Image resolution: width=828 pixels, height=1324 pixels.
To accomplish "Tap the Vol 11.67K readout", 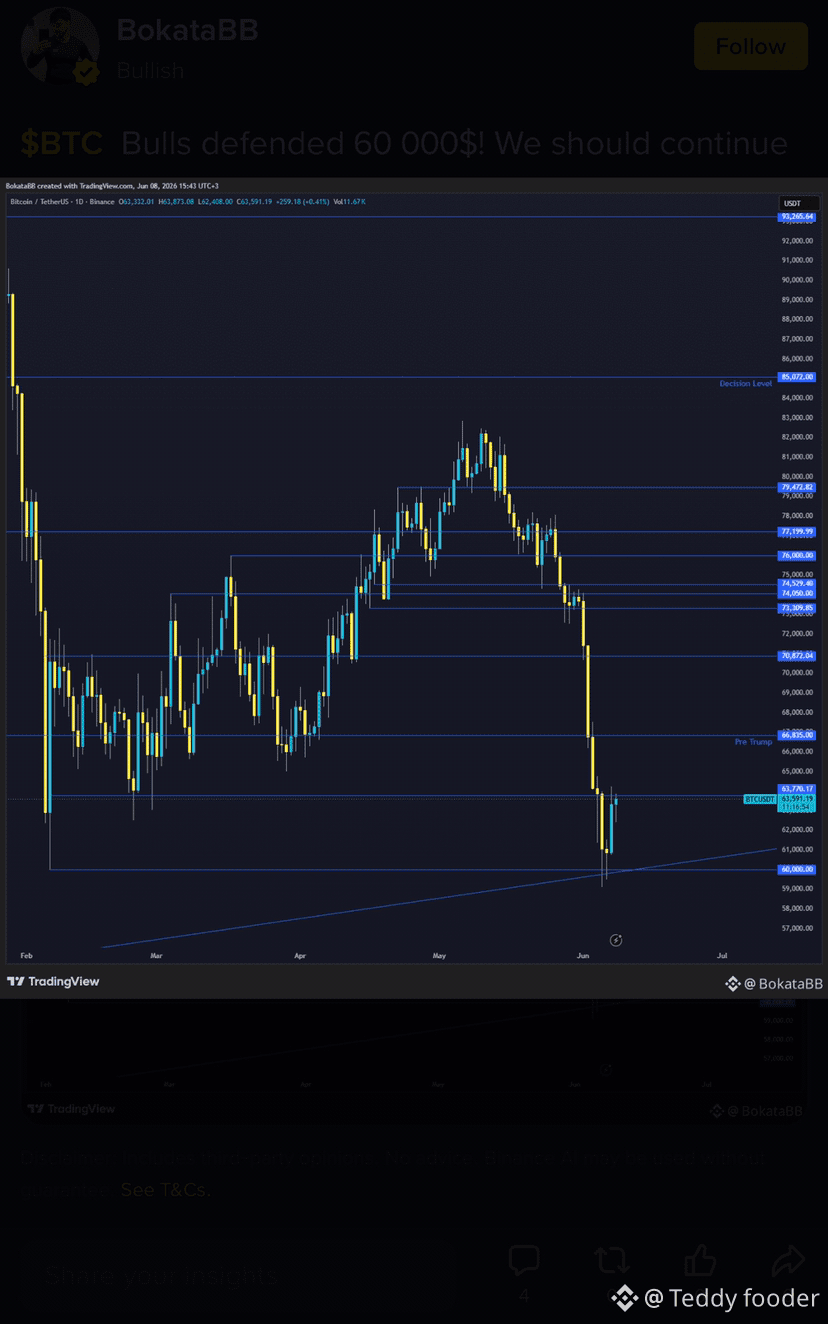I will click(349, 201).
